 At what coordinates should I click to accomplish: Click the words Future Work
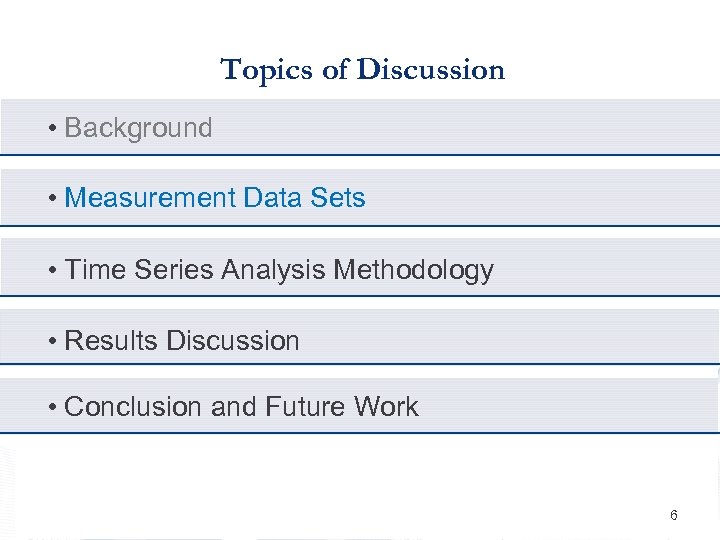coord(341,407)
